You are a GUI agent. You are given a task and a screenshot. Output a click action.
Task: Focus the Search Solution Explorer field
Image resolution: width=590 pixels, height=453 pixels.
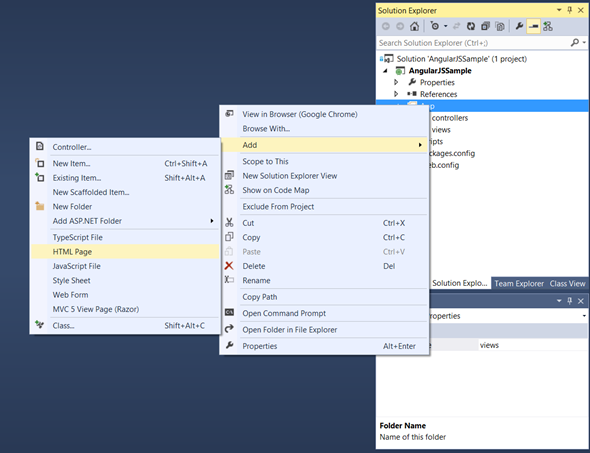click(x=473, y=43)
